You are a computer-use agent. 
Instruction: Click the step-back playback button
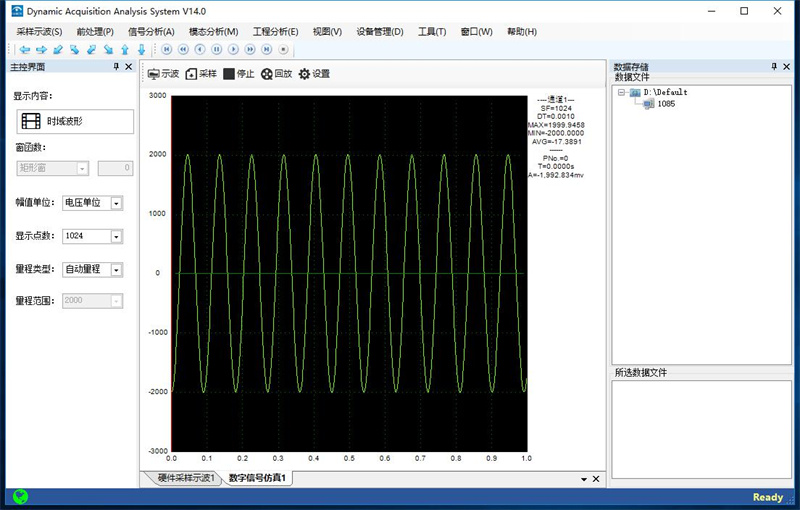(200, 49)
